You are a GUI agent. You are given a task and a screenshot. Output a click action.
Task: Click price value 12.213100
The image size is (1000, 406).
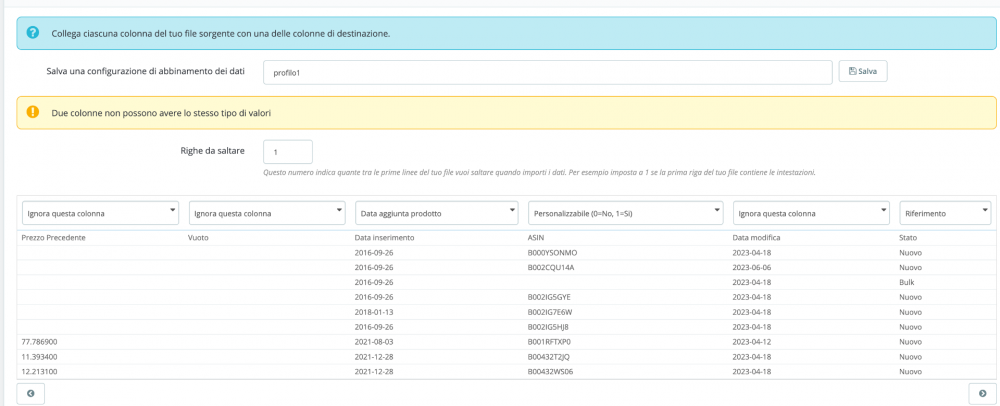coord(39,372)
